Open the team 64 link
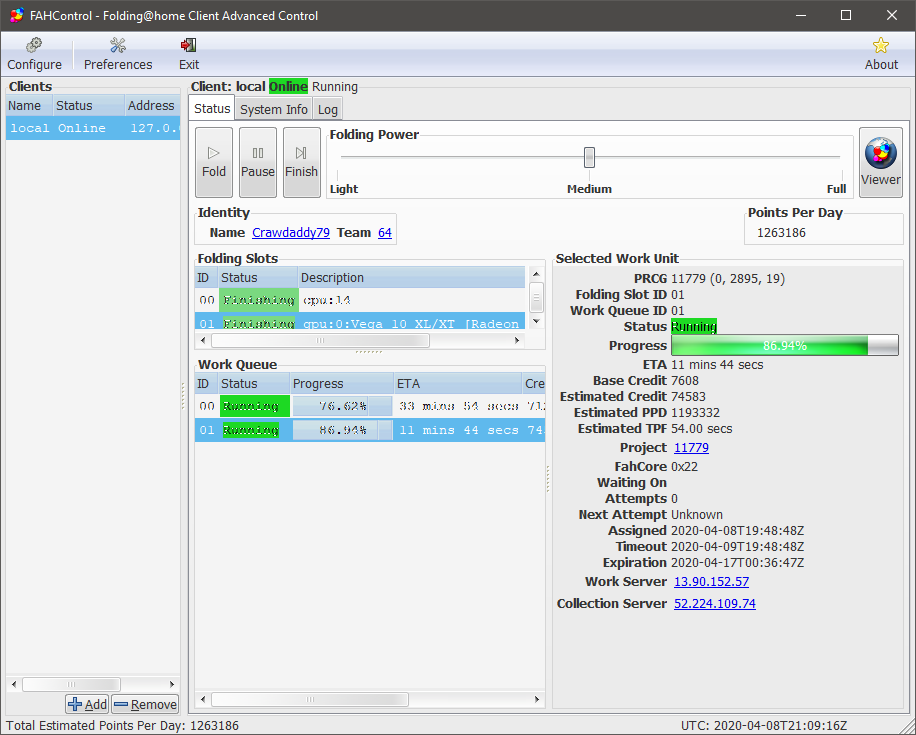The width and height of the screenshot is (916, 735). pyautogui.click(x=385, y=233)
